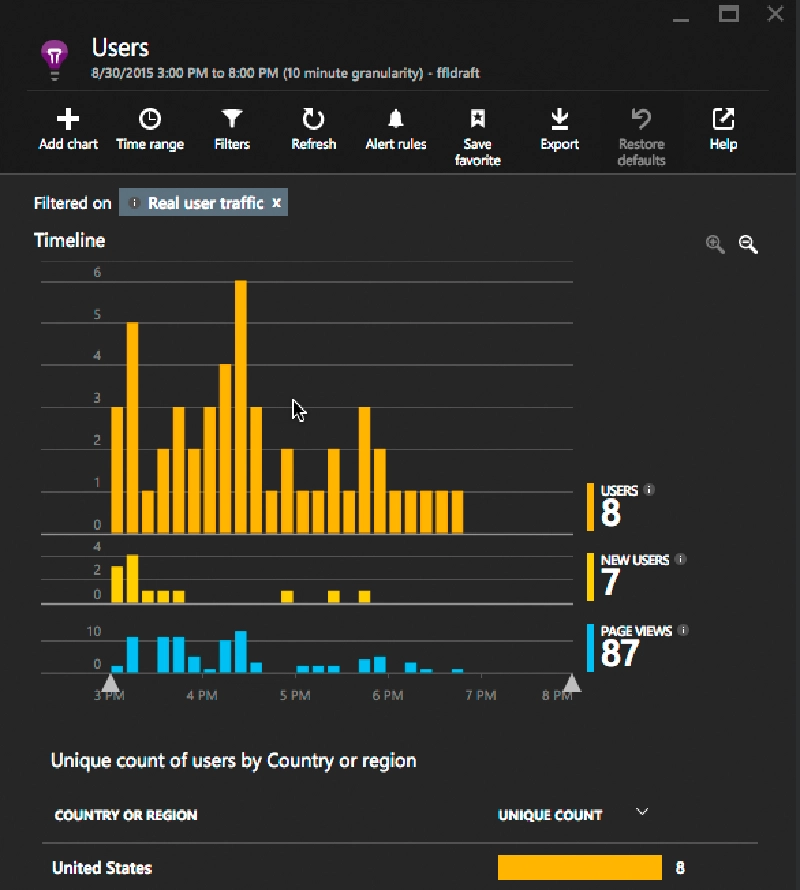Viewport: 800px width, 890px height.
Task: Remove the Real user traffic filter
Action: (x=277, y=203)
